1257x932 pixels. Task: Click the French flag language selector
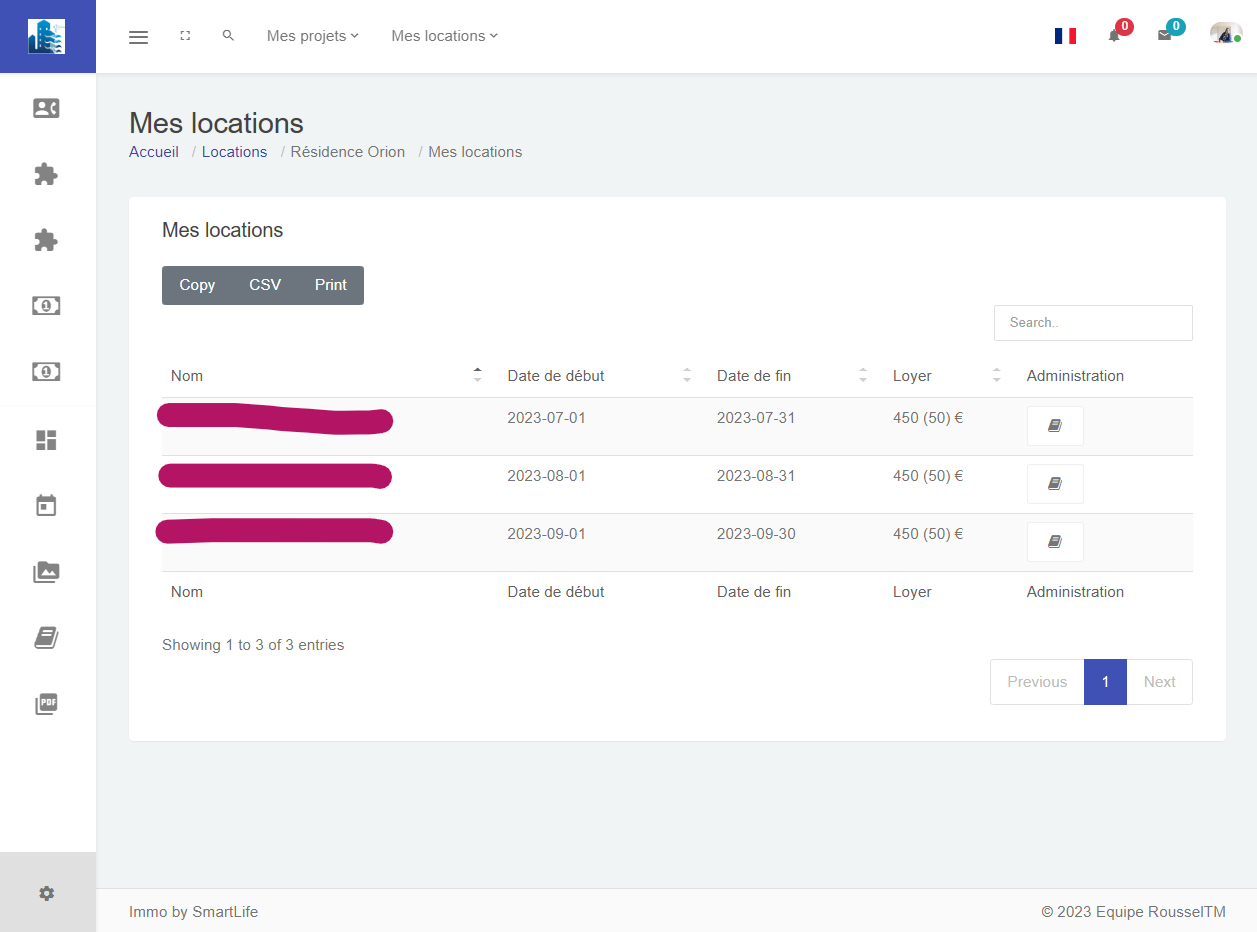(1065, 36)
